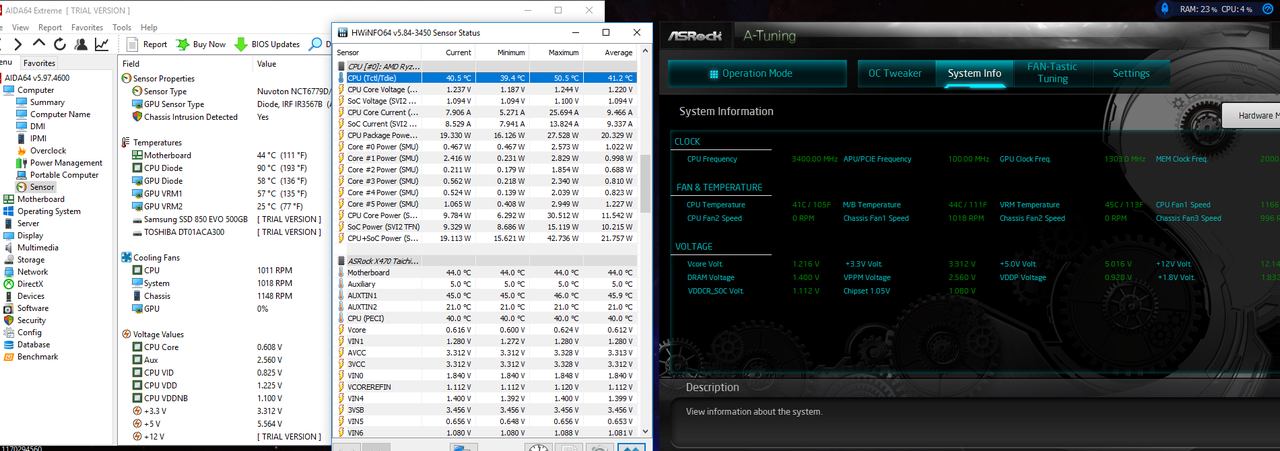
Task: Switch to Favorites tab in AIDA64 sidebar
Action: pyautogui.click(x=40, y=62)
